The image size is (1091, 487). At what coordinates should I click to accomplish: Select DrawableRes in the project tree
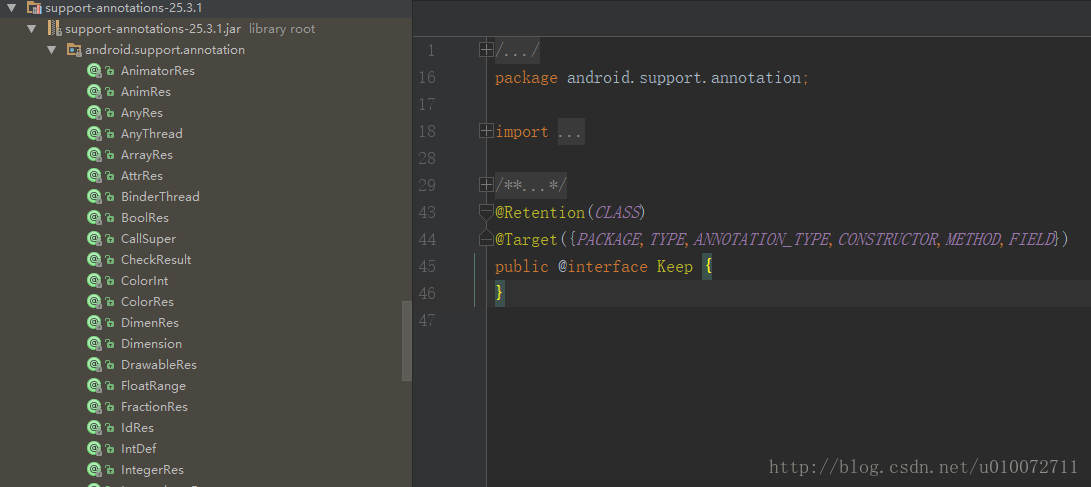(x=159, y=365)
